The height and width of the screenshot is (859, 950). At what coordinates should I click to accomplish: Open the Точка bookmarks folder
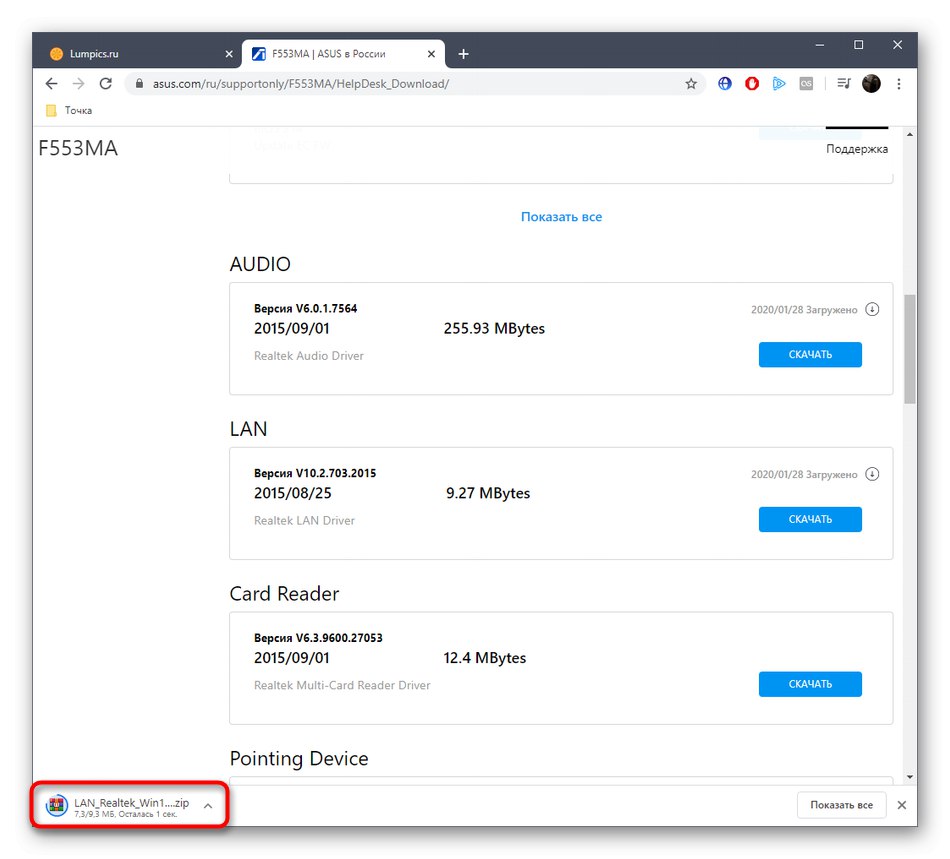[66, 110]
